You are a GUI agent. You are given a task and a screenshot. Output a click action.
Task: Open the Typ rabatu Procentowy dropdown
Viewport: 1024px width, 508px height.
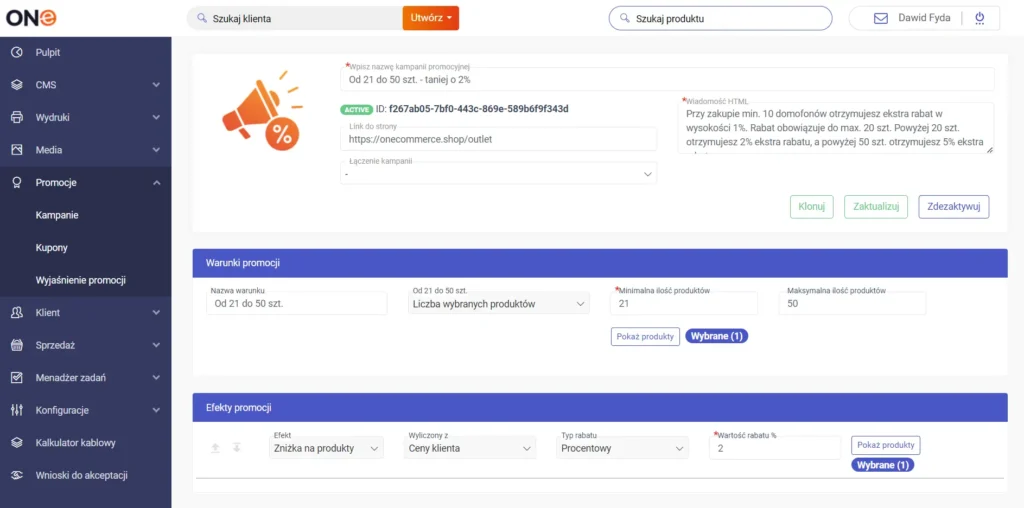[x=624, y=449]
